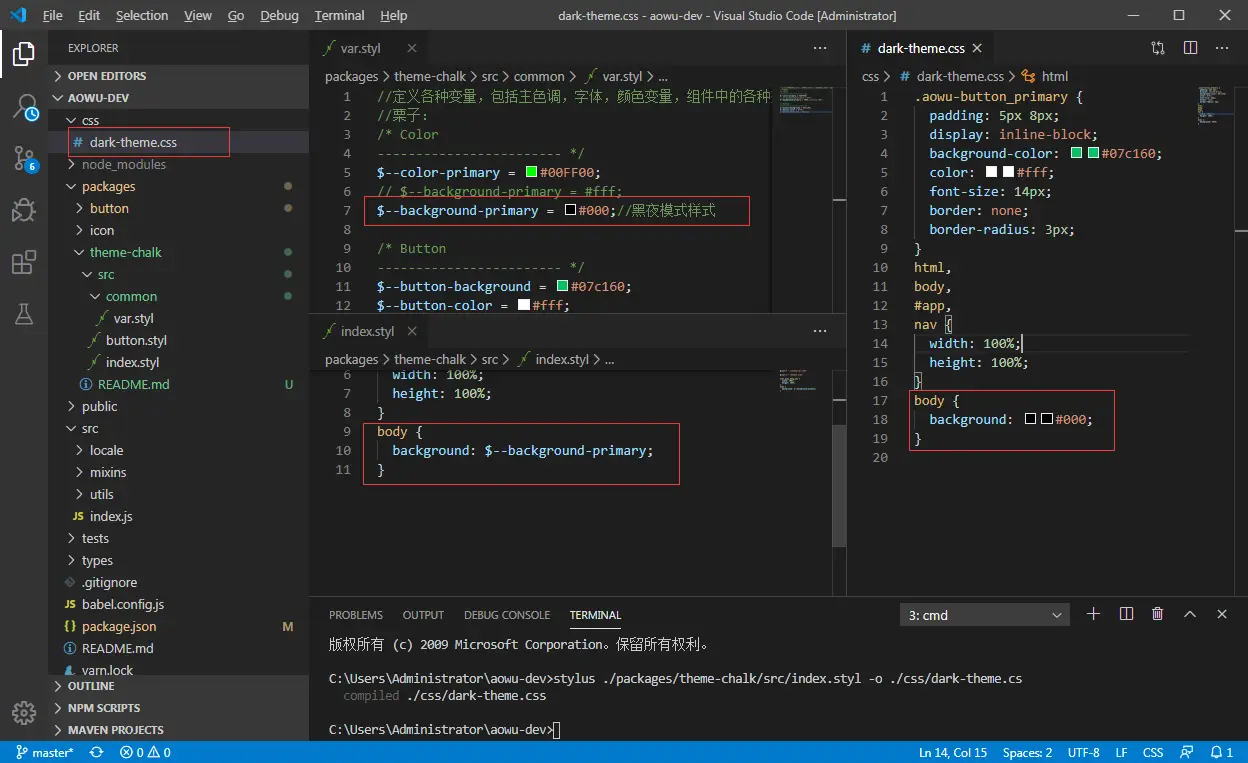Open the Run and Debug view
This screenshot has width=1248, height=763.
pos(24,210)
